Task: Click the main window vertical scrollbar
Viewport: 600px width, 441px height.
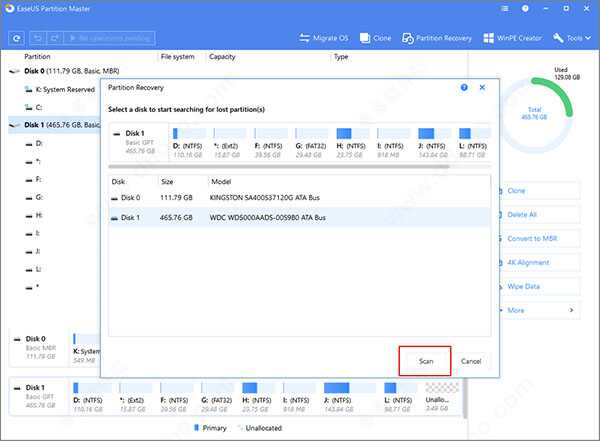Action: (x=465, y=398)
